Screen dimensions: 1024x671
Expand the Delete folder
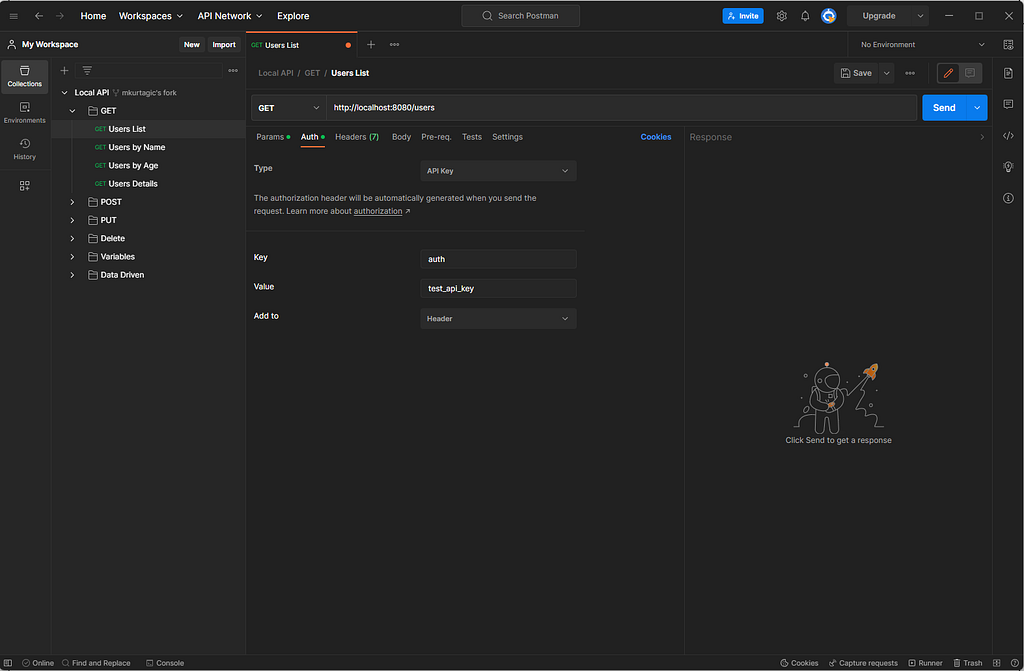[x=72, y=239]
